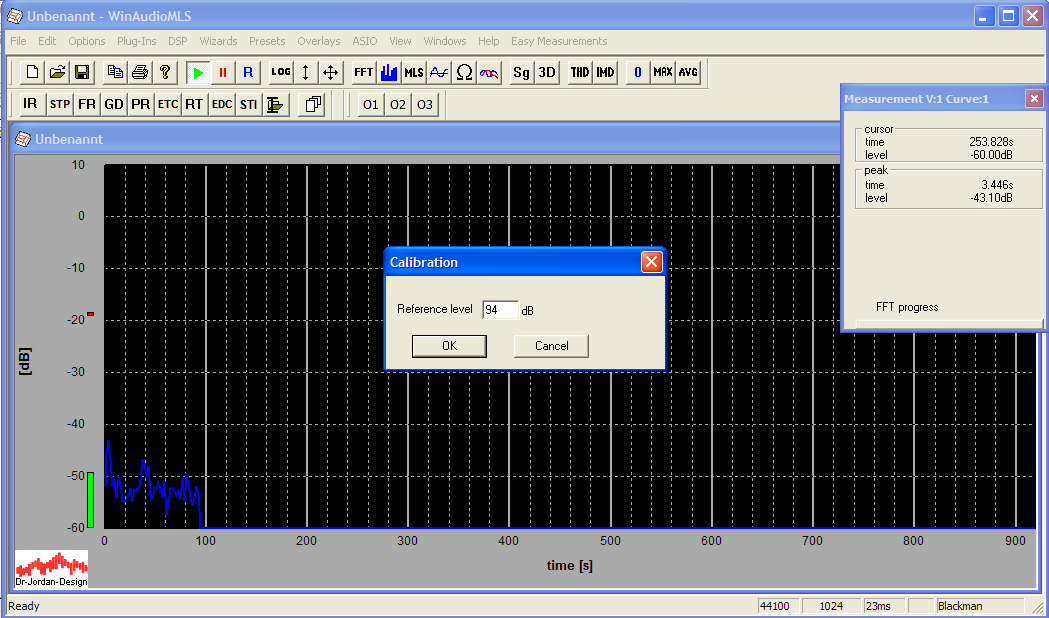Click the green input level meter bar
The image size is (1049, 618).
click(90, 499)
